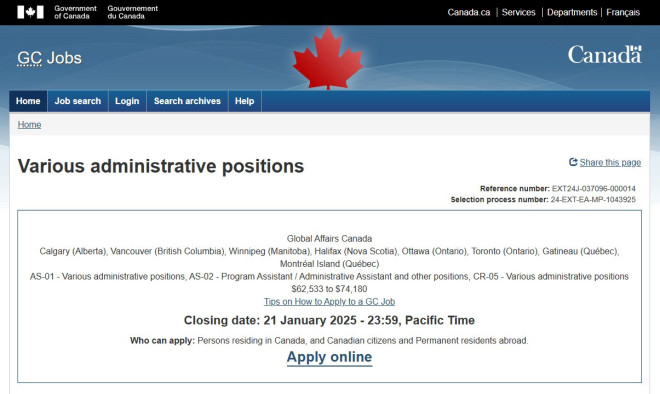Select the reference number EXT24J-037096-000014
This screenshot has width=660, height=394.
click(x=593, y=189)
